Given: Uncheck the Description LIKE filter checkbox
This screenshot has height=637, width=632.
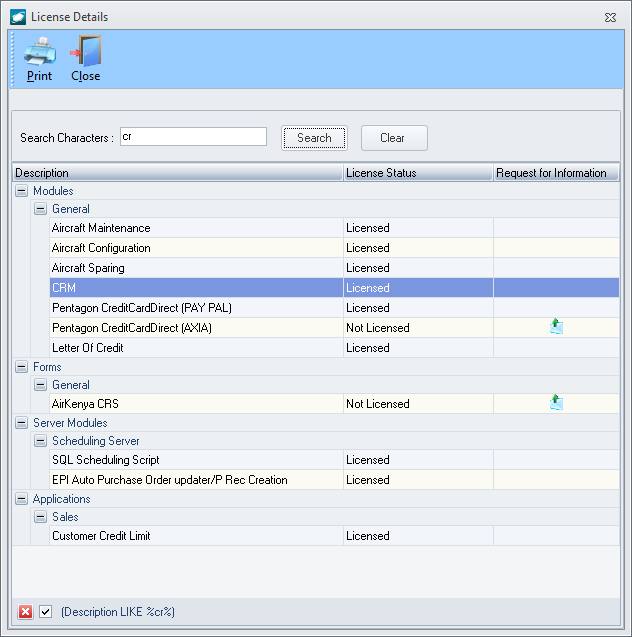Looking at the screenshot, I should point(45,611).
